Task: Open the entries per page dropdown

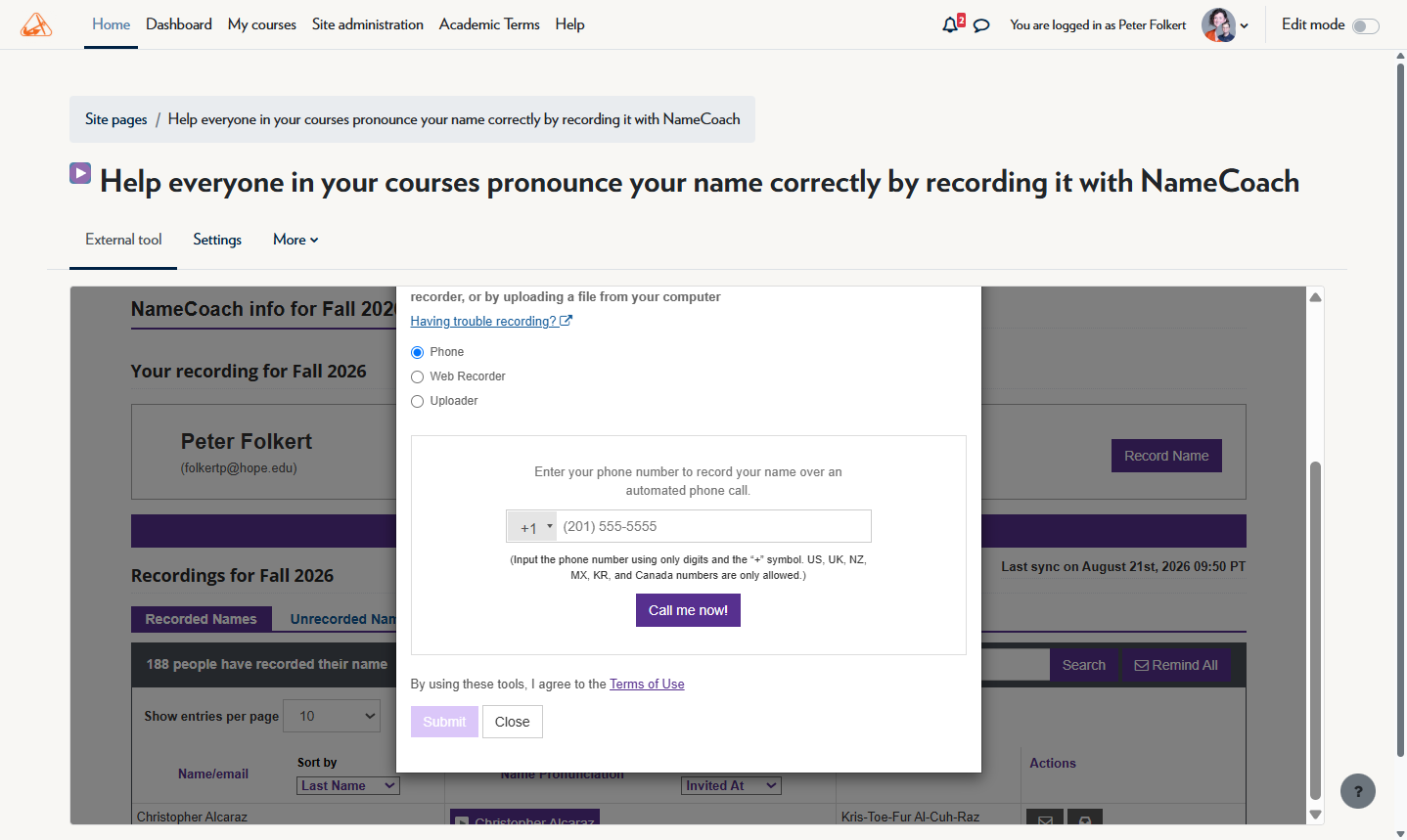Action: [332, 716]
